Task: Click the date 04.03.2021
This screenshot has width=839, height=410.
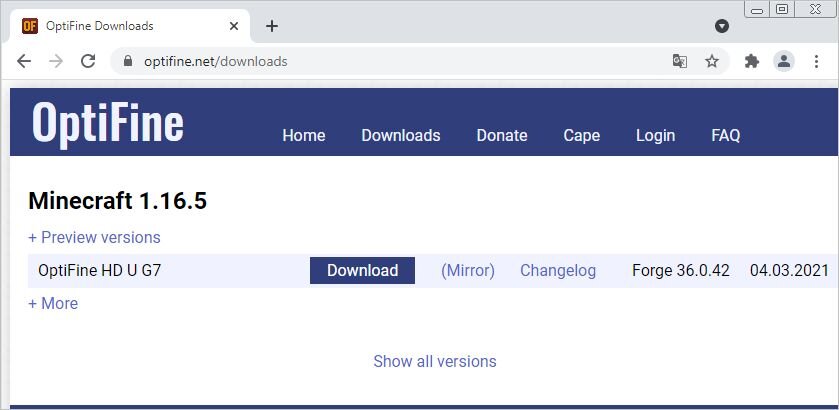Action: tap(789, 270)
